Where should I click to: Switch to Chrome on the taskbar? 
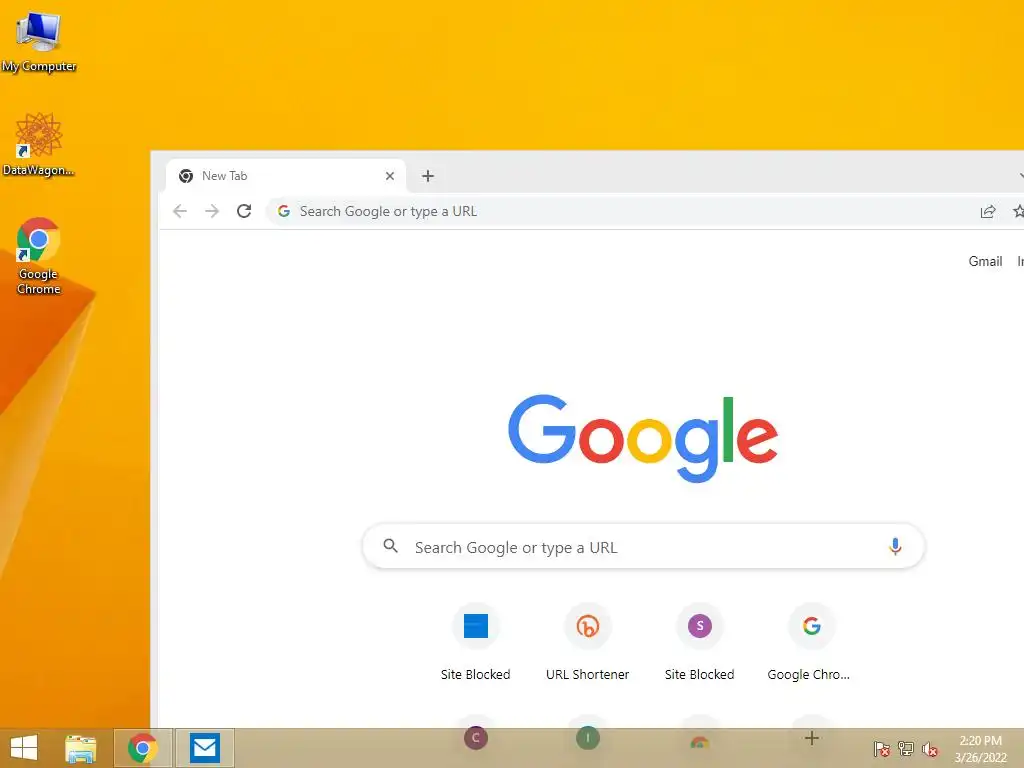143,748
